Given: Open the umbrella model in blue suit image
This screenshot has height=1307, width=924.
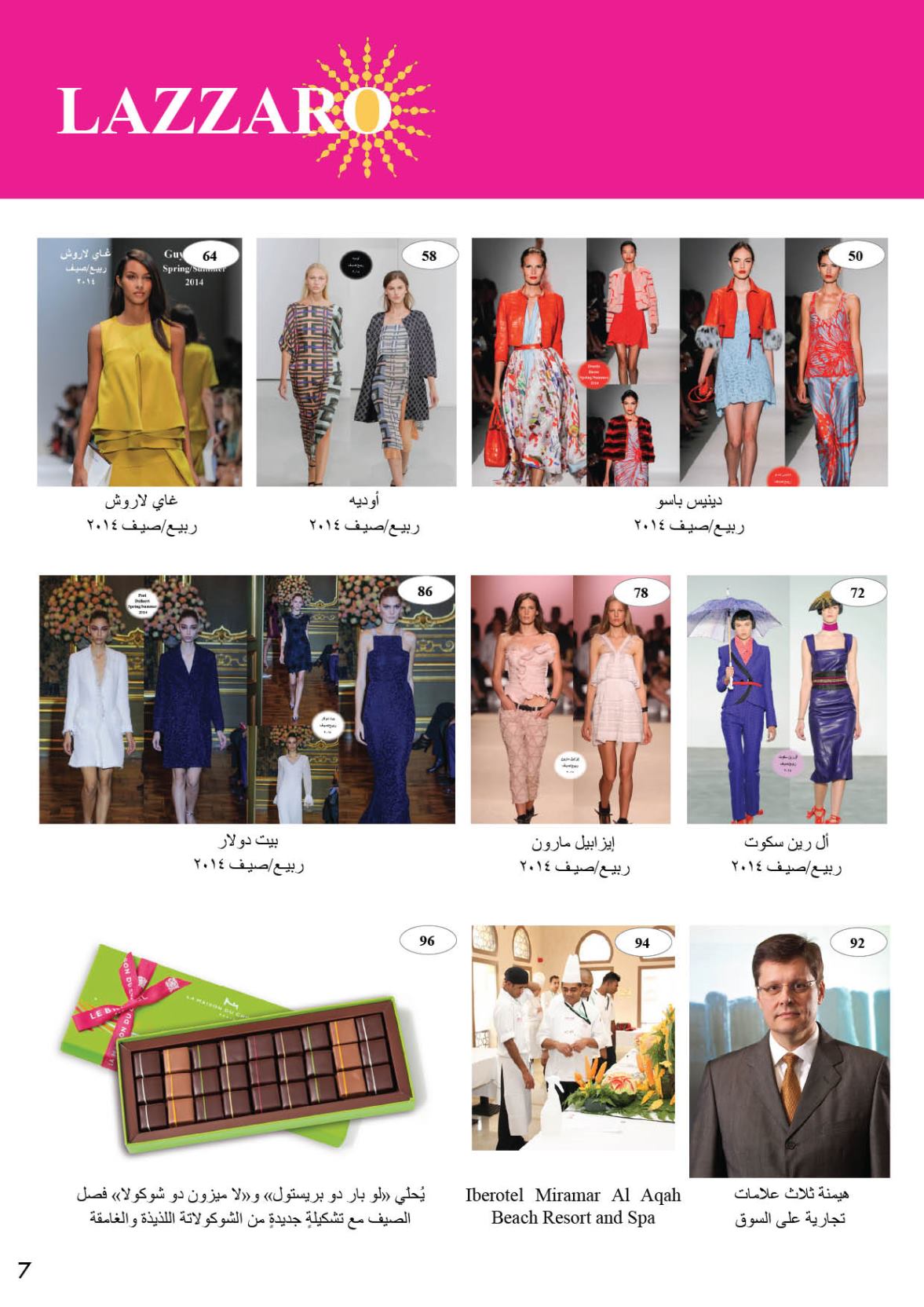Looking at the screenshot, I should (787, 699).
